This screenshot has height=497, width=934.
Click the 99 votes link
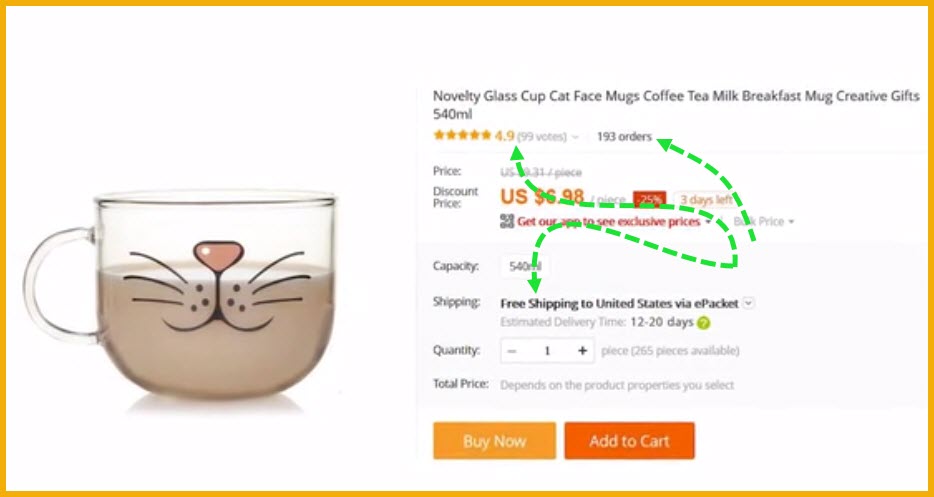(541, 137)
